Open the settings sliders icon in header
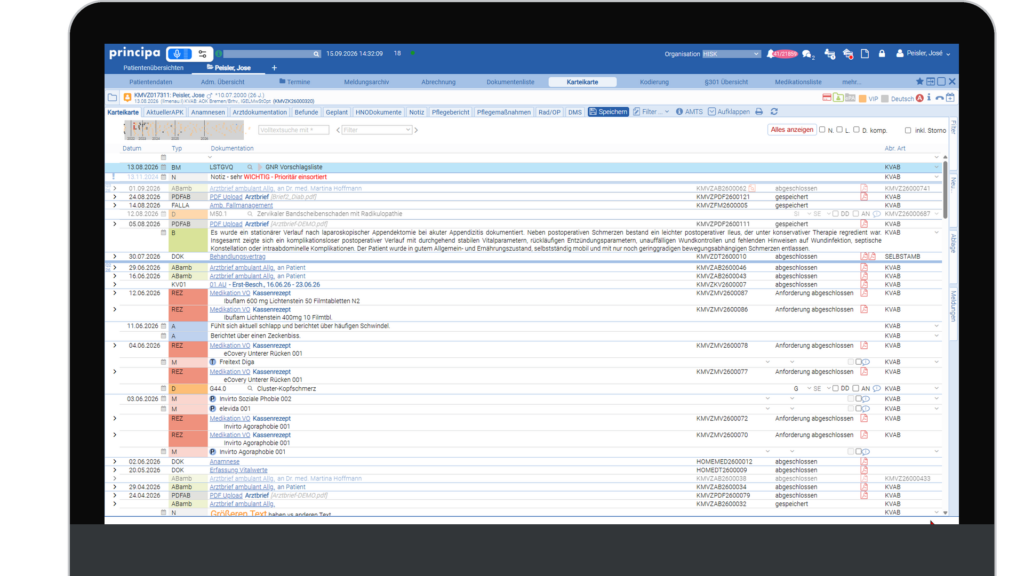Screen dimensions: 1024x576 click(x=202, y=54)
